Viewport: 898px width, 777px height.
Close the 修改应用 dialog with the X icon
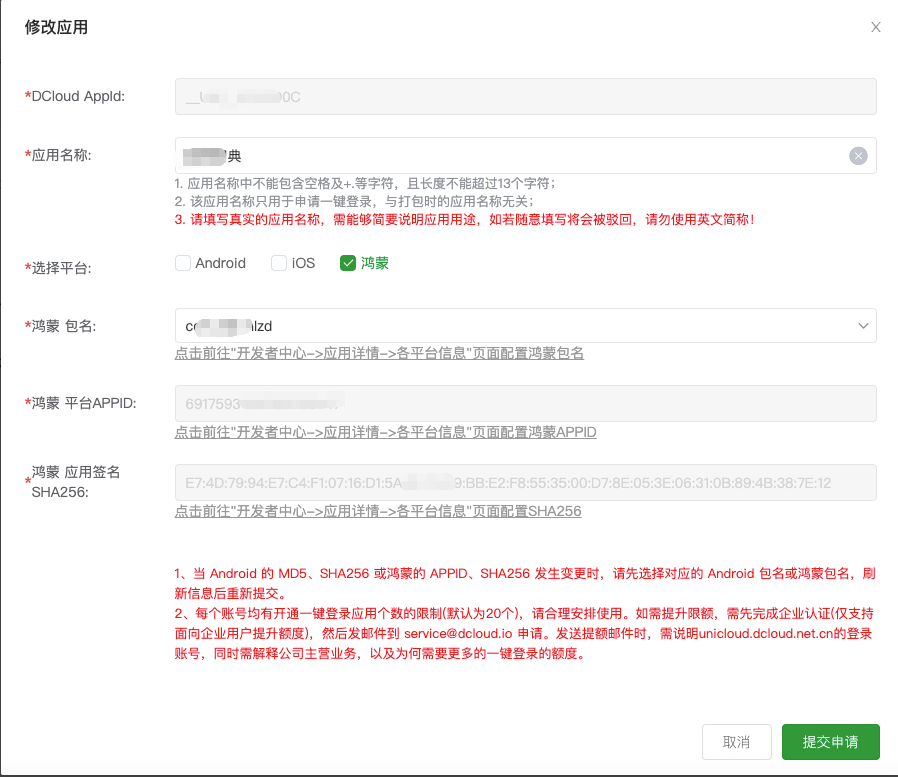tap(875, 28)
